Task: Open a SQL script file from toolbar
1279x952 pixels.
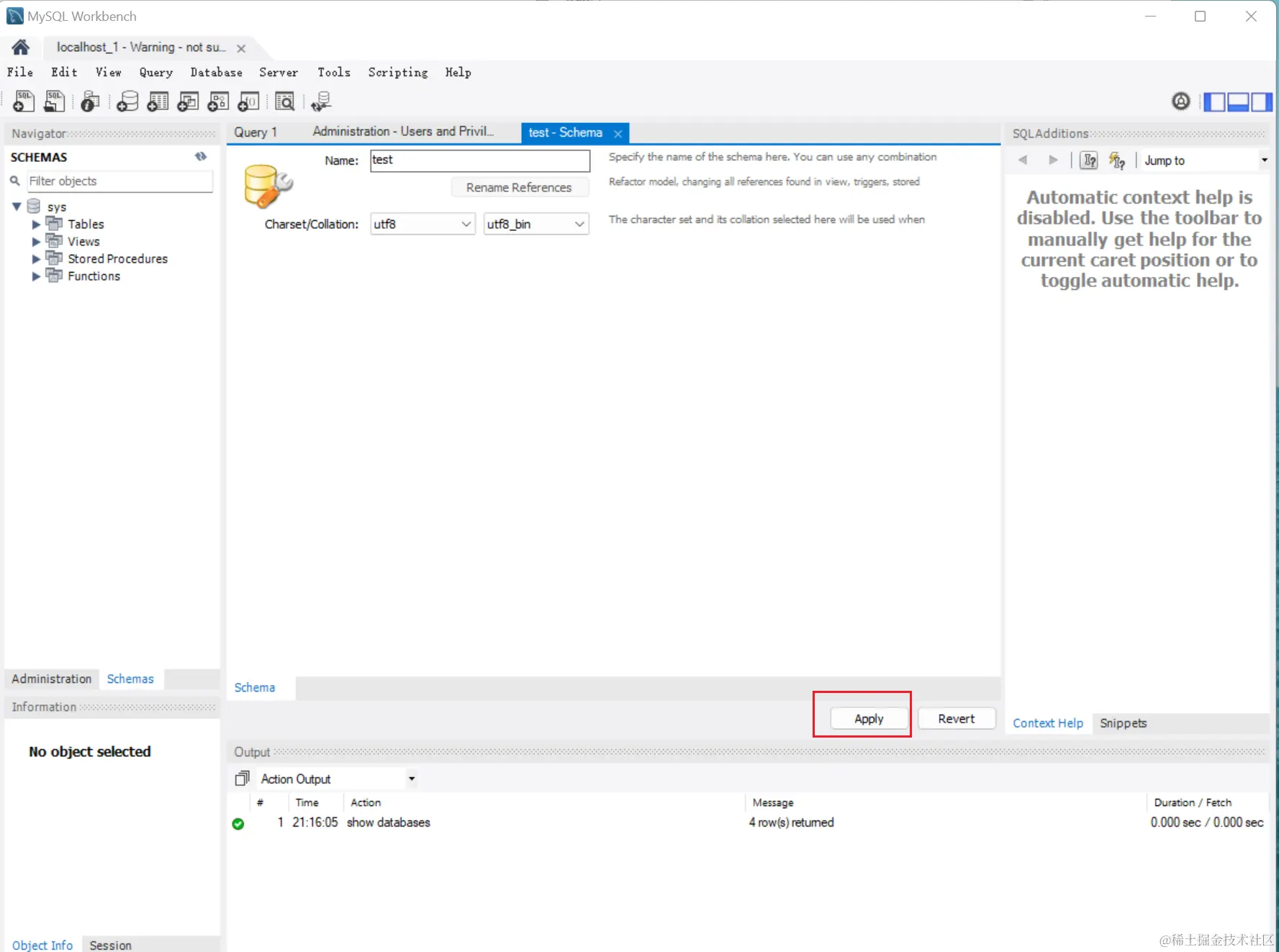Action: pyautogui.click(x=55, y=101)
